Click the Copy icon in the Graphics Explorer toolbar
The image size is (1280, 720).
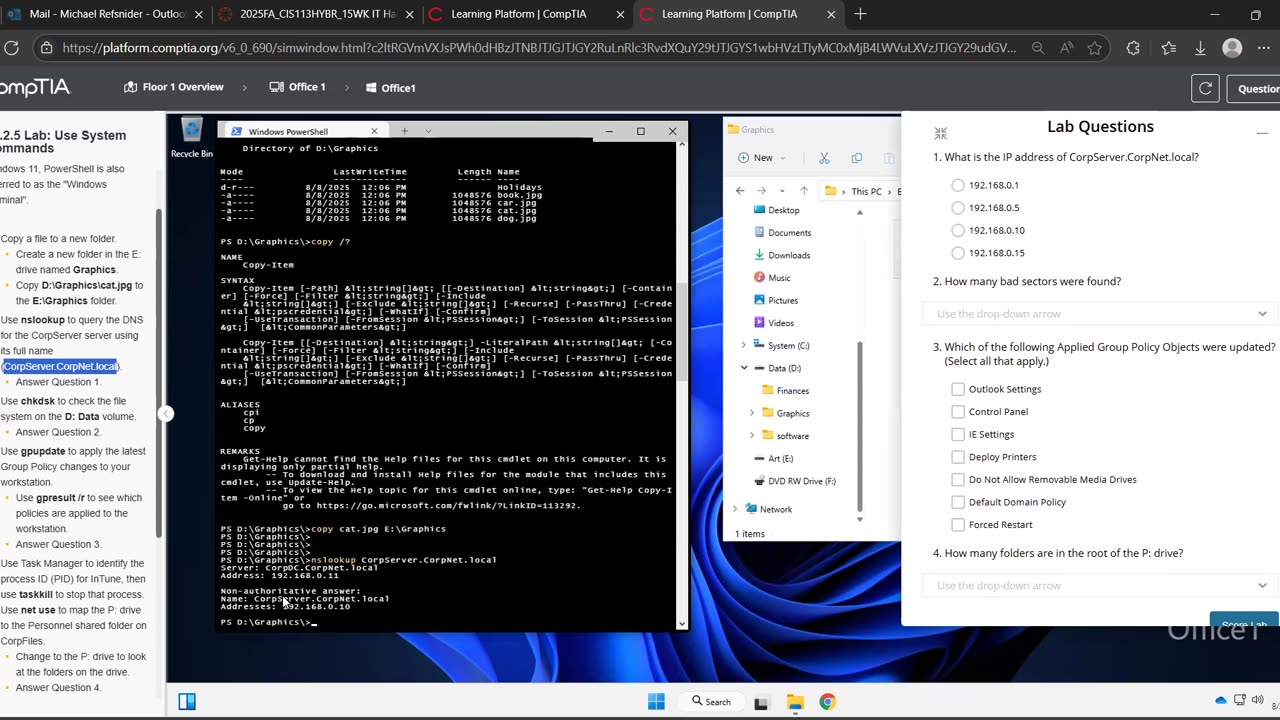[x=856, y=158]
